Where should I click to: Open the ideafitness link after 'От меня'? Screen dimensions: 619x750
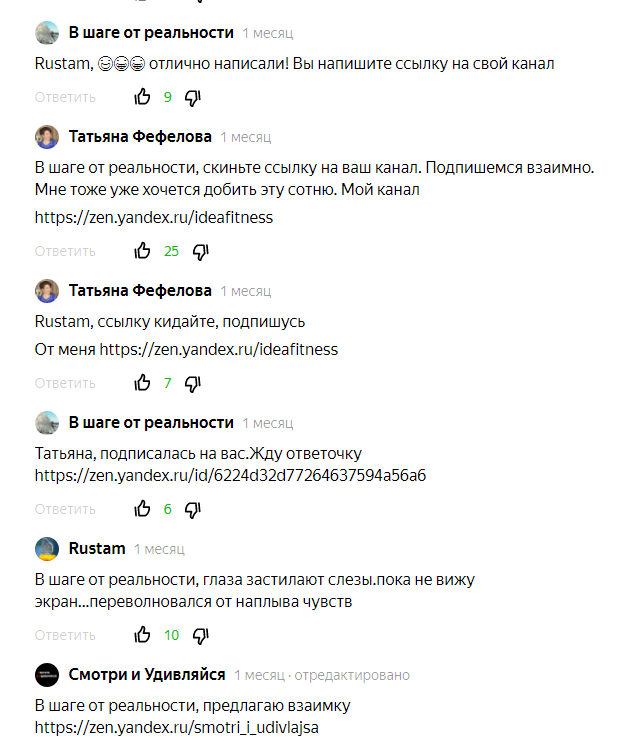218,349
